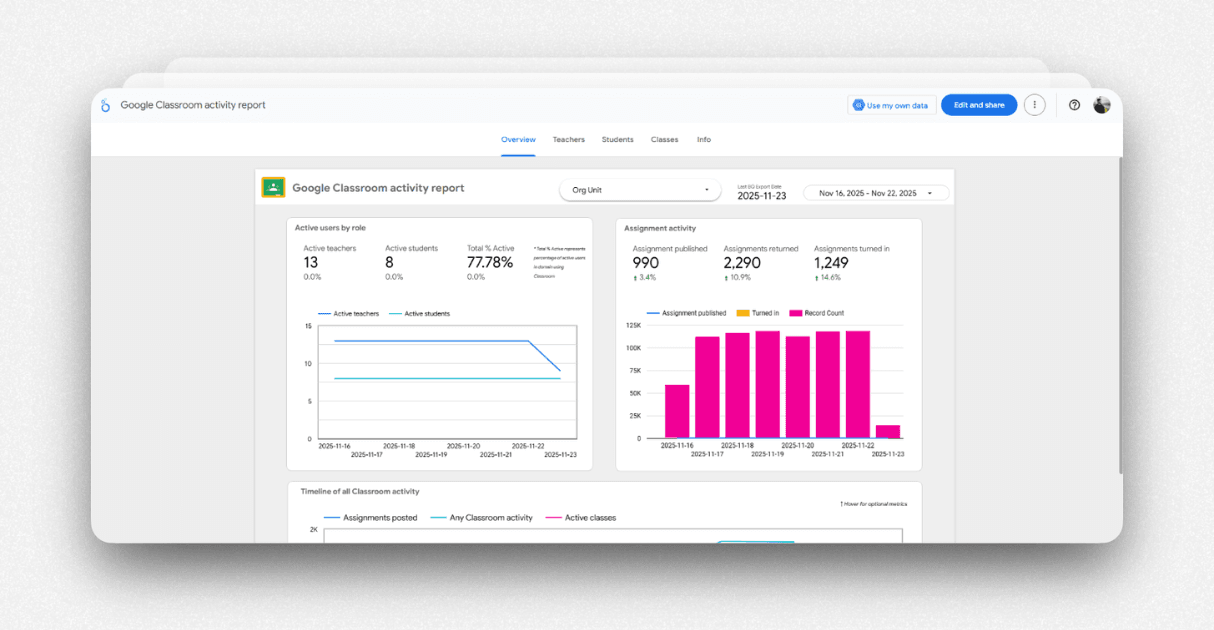Click Use my own data
The image size is (1214, 630).
891,104
